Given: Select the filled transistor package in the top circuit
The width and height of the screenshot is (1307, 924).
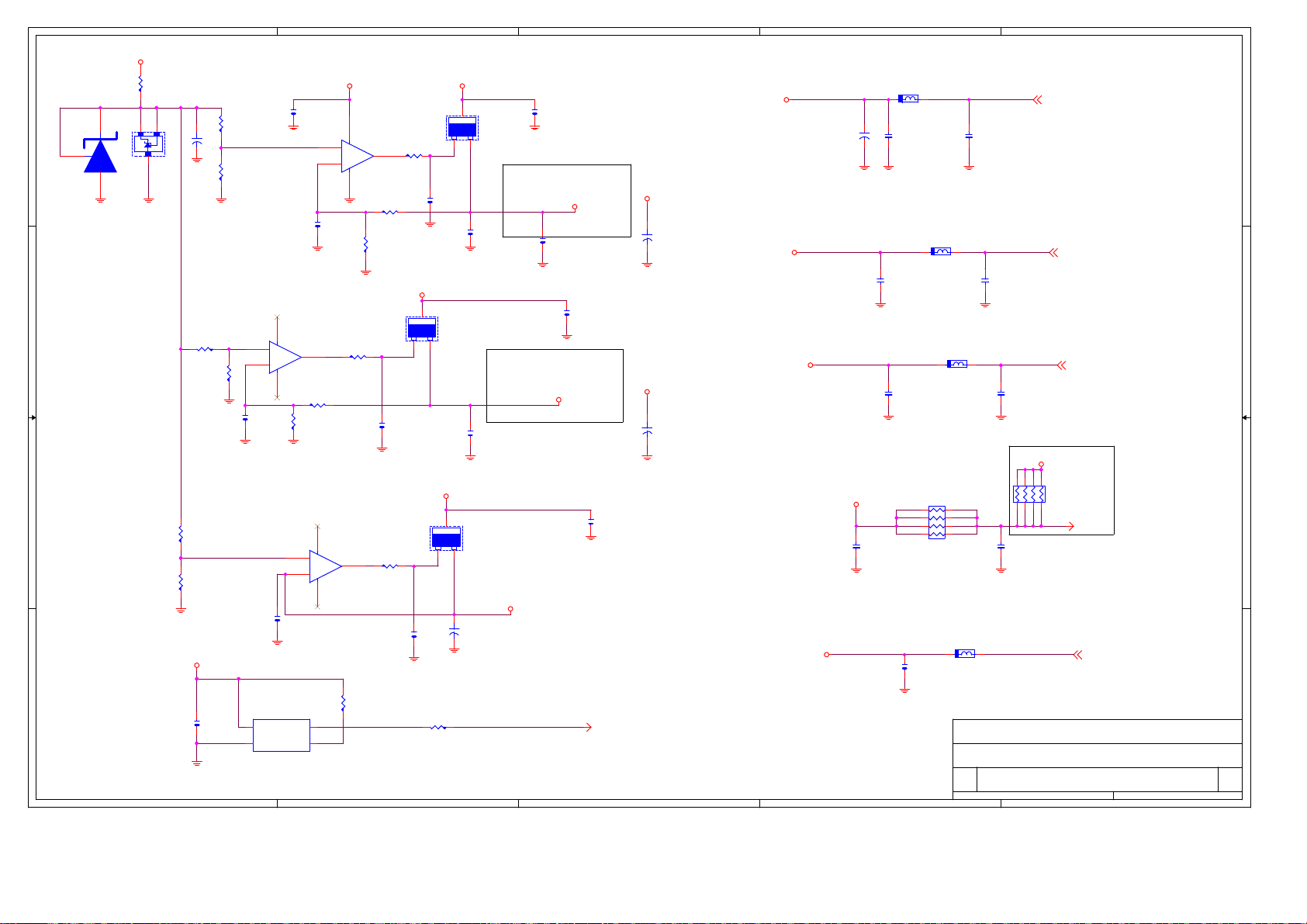Looking at the screenshot, I should (462, 128).
